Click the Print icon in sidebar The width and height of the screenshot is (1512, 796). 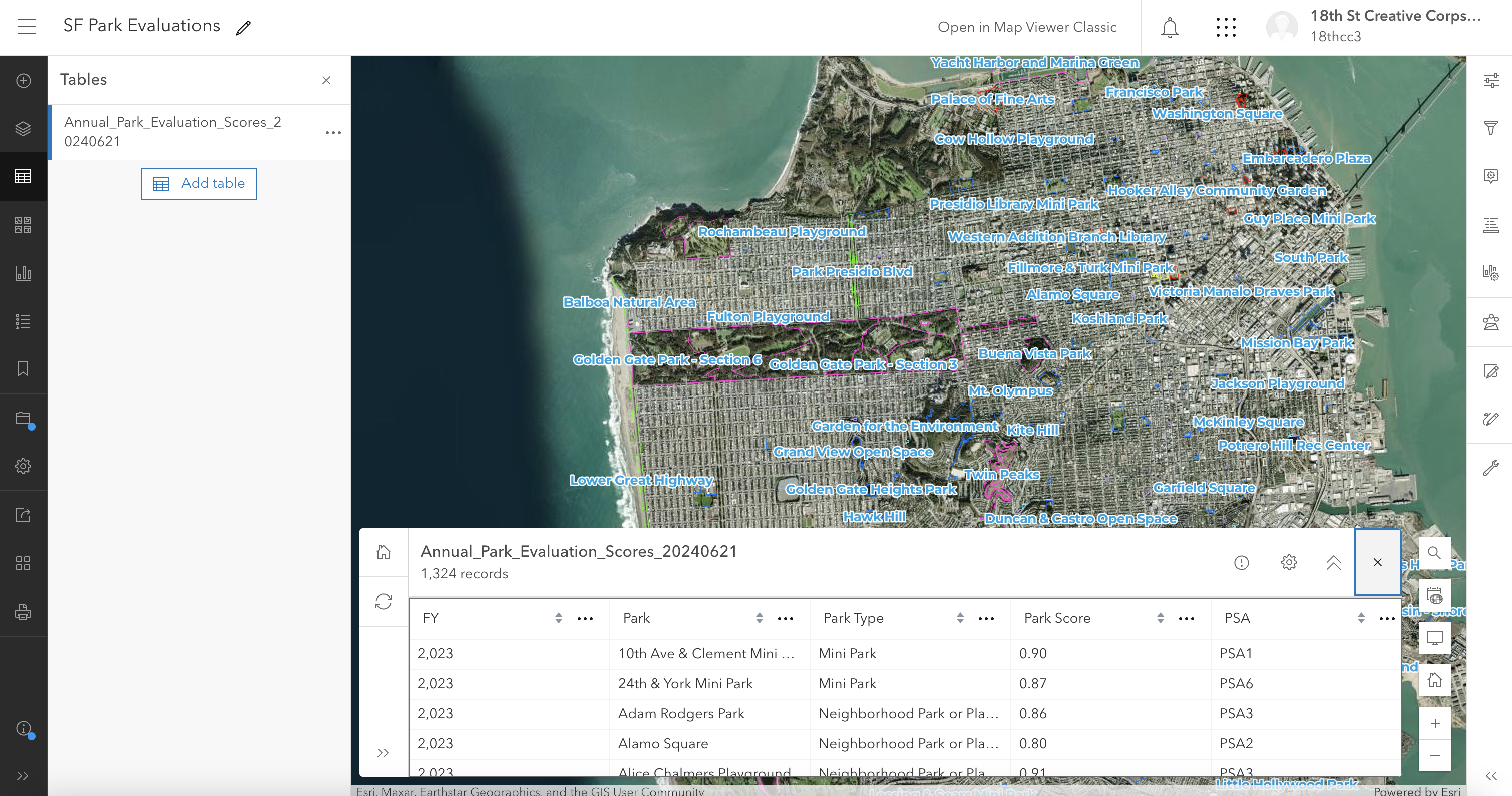(x=23, y=612)
